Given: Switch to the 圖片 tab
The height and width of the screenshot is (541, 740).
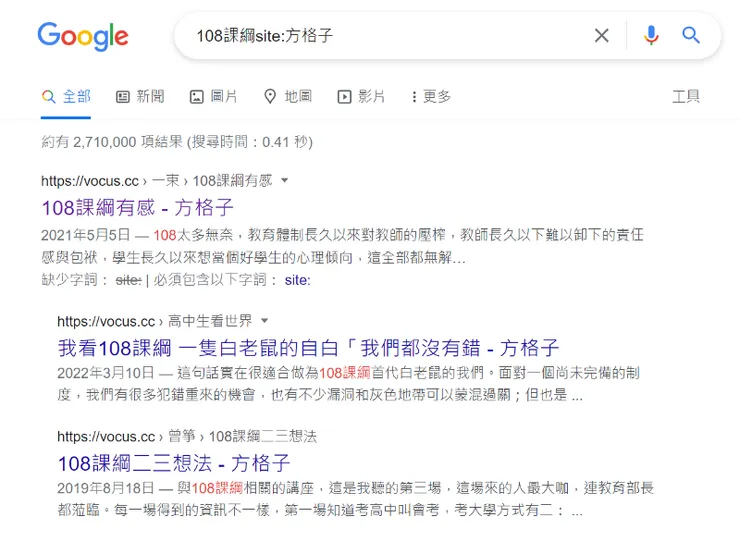Looking at the screenshot, I should [213, 97].
